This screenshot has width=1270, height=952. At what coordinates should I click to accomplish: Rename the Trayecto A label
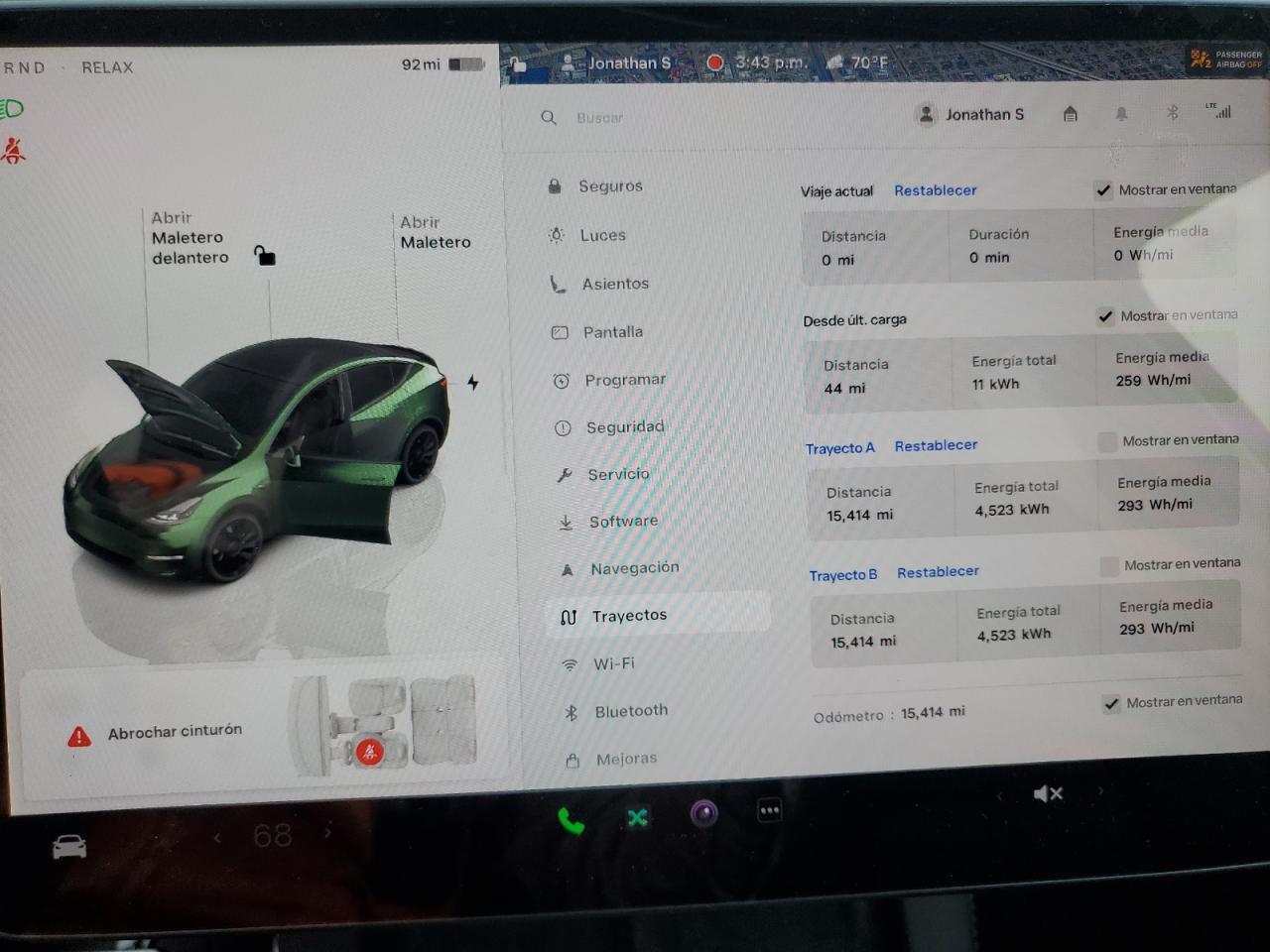(840, 448)
